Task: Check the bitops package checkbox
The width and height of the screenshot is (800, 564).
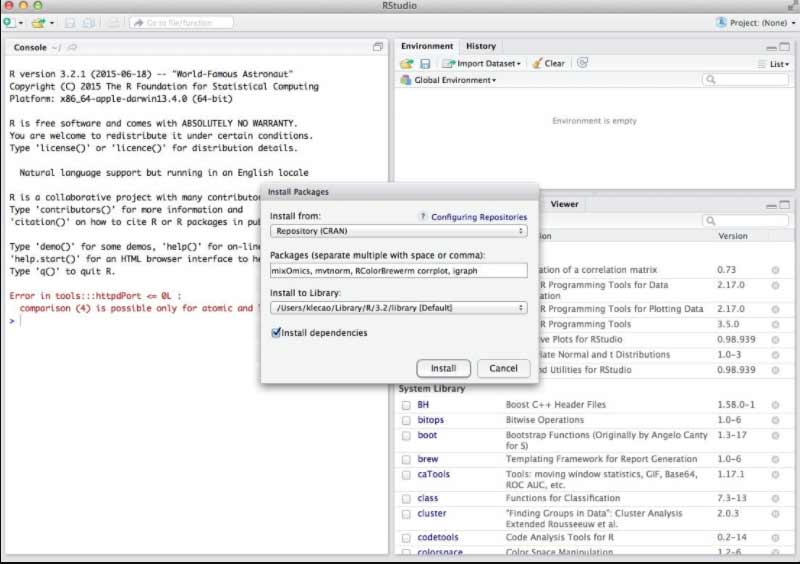Action: click(406, 421)
